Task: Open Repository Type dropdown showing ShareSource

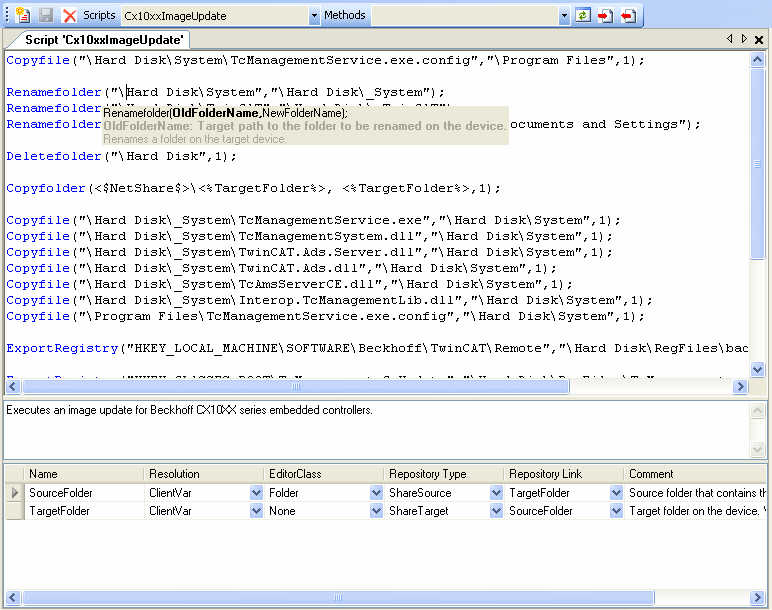Action: (497, 492)
